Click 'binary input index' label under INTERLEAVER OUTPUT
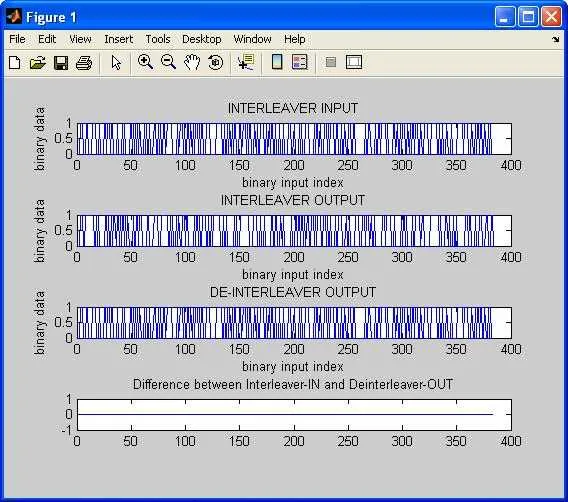The height and width of the screenshot is (502, 568). click(293, 275)
